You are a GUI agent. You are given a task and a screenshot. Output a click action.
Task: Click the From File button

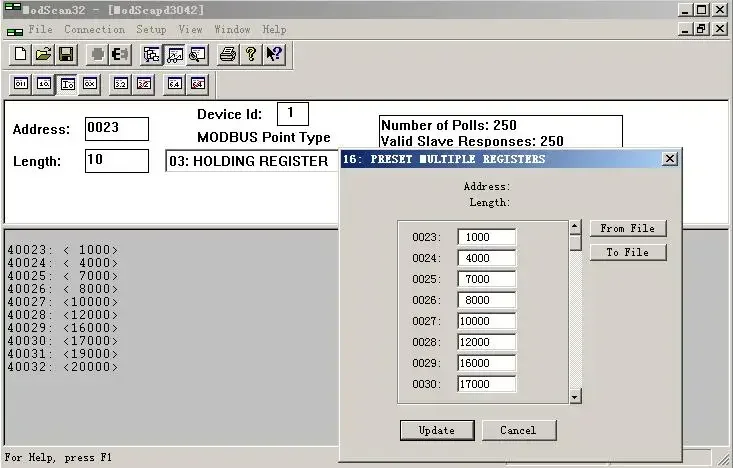(x=627, y=228)
